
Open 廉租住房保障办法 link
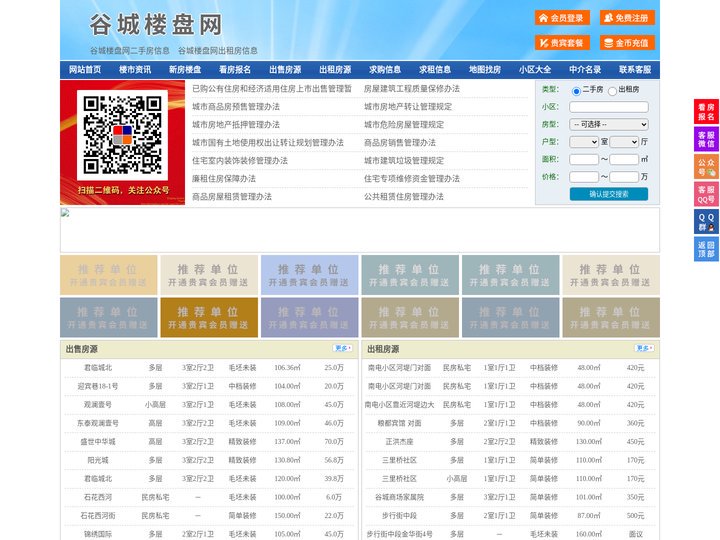[224, 178]
